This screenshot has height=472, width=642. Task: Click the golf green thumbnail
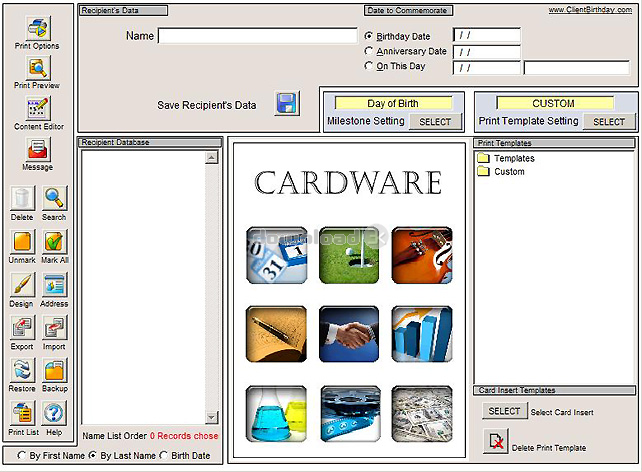click(x=349, y=255)
